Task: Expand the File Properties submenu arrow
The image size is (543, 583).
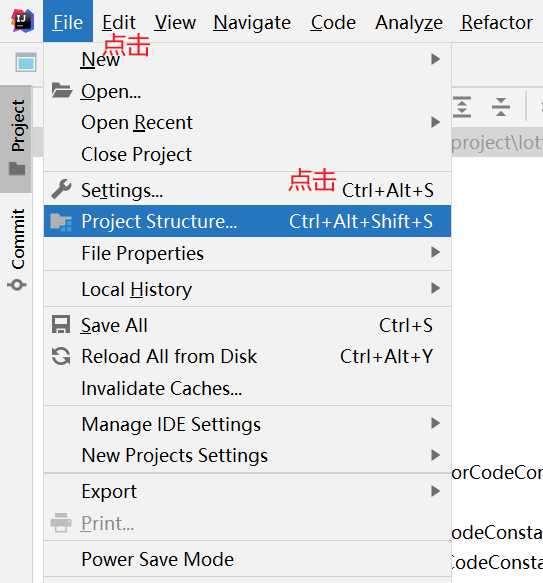Action: [x=435, y=252]
